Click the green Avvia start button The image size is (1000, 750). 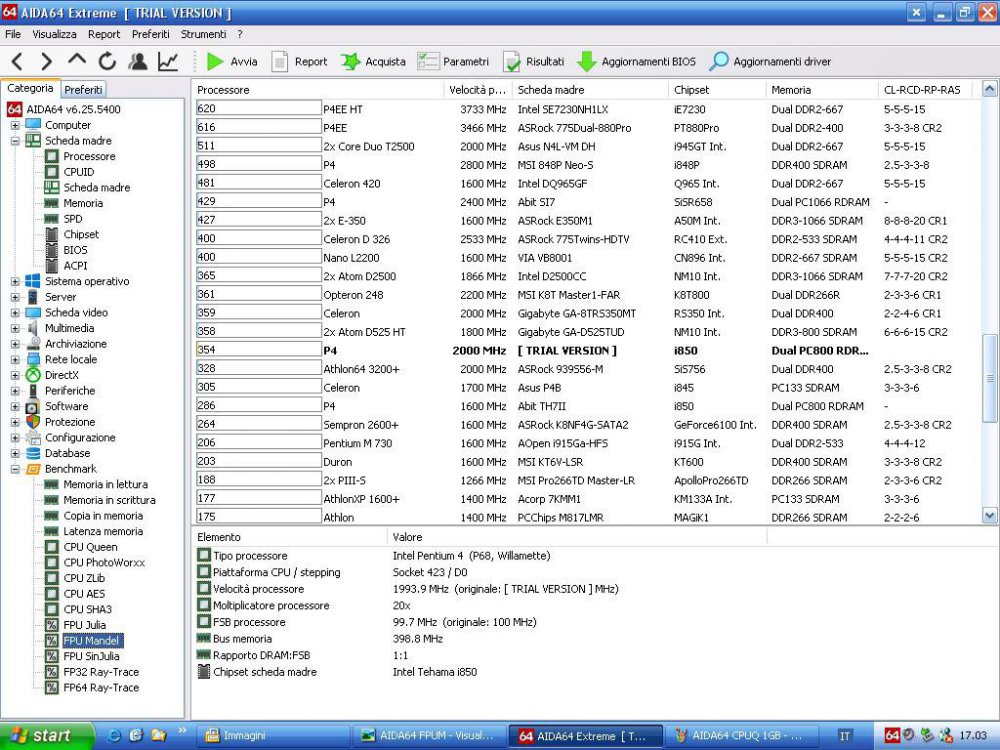[231, 61]
